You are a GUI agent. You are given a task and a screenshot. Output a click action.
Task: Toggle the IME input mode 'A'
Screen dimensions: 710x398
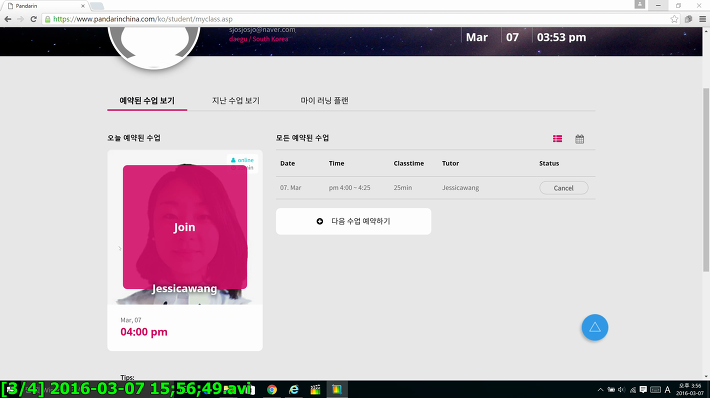pyautogui.click(x=667, y=389)
